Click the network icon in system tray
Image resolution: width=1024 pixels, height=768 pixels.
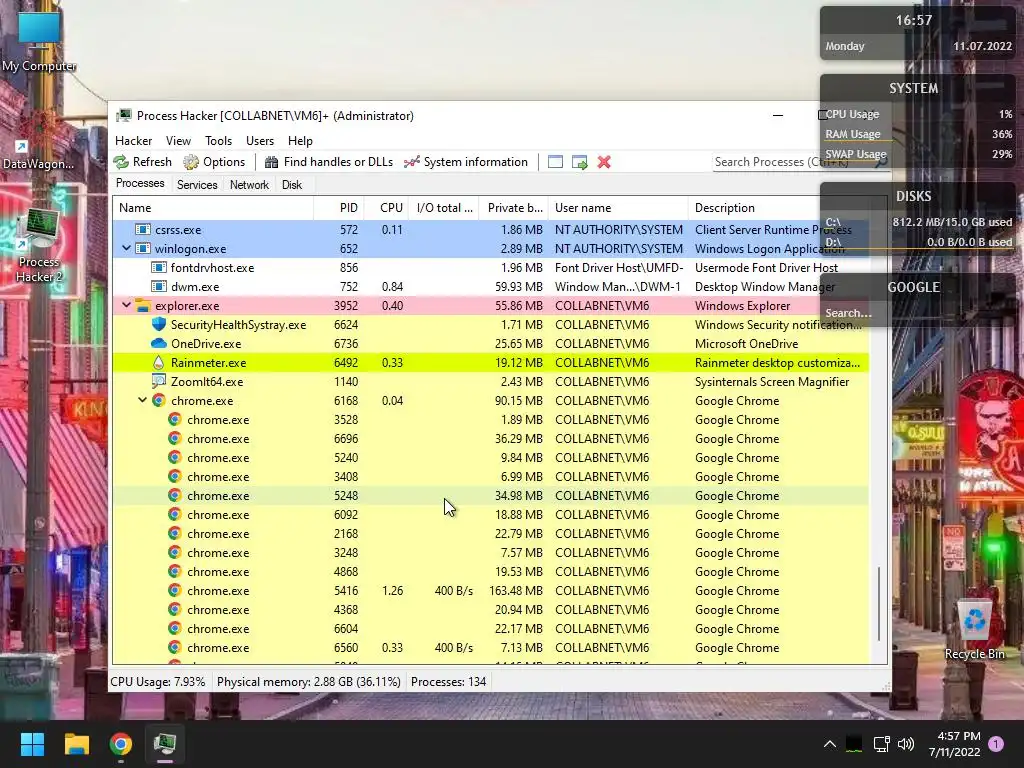pyautogui.click(x=881, y=744)
